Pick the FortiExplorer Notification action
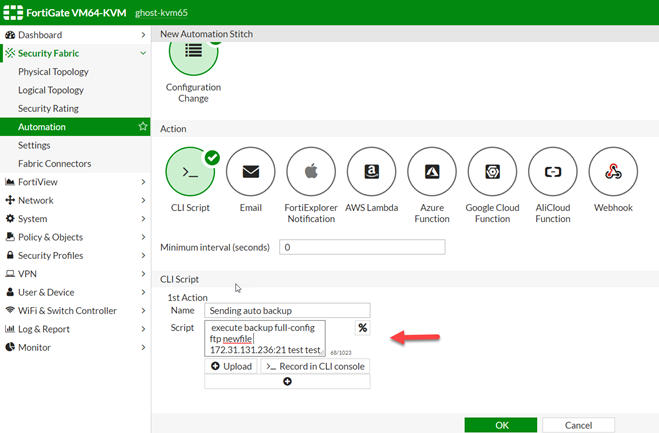 311,172
